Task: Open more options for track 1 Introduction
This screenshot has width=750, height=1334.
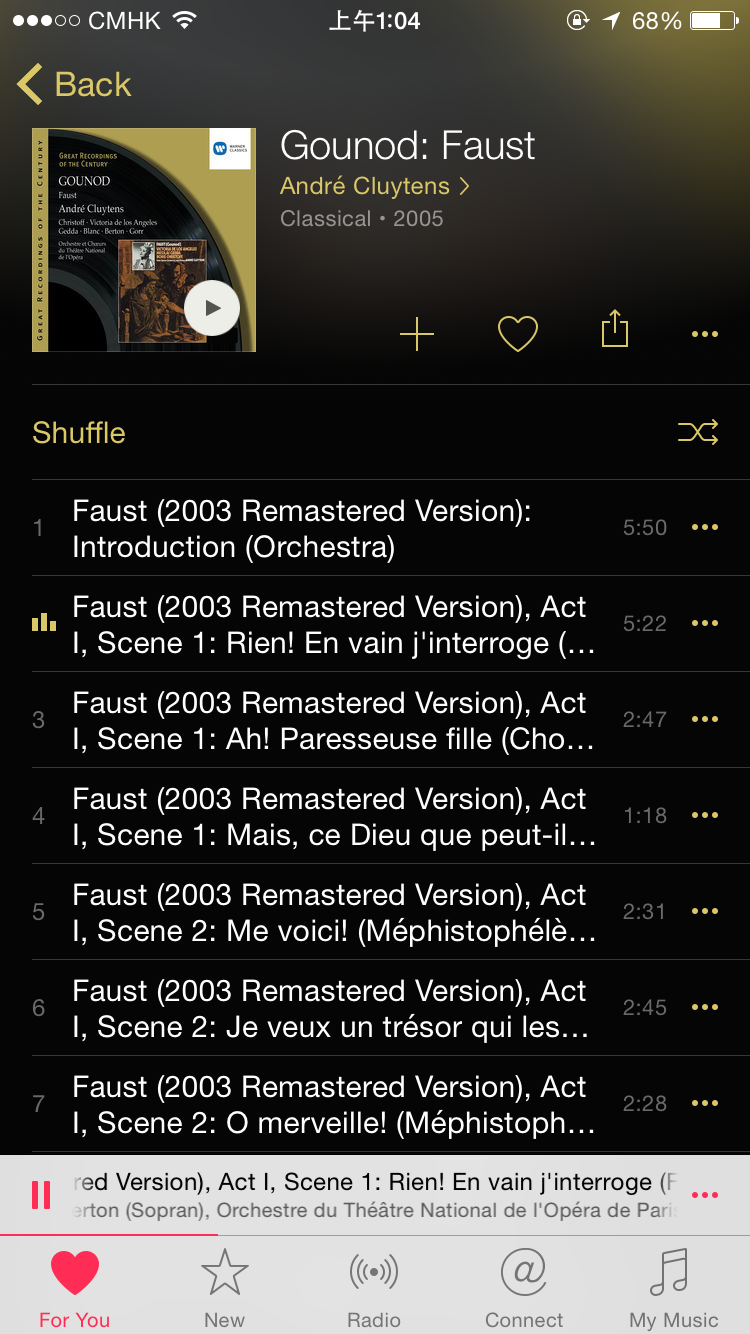Action: 705,528
